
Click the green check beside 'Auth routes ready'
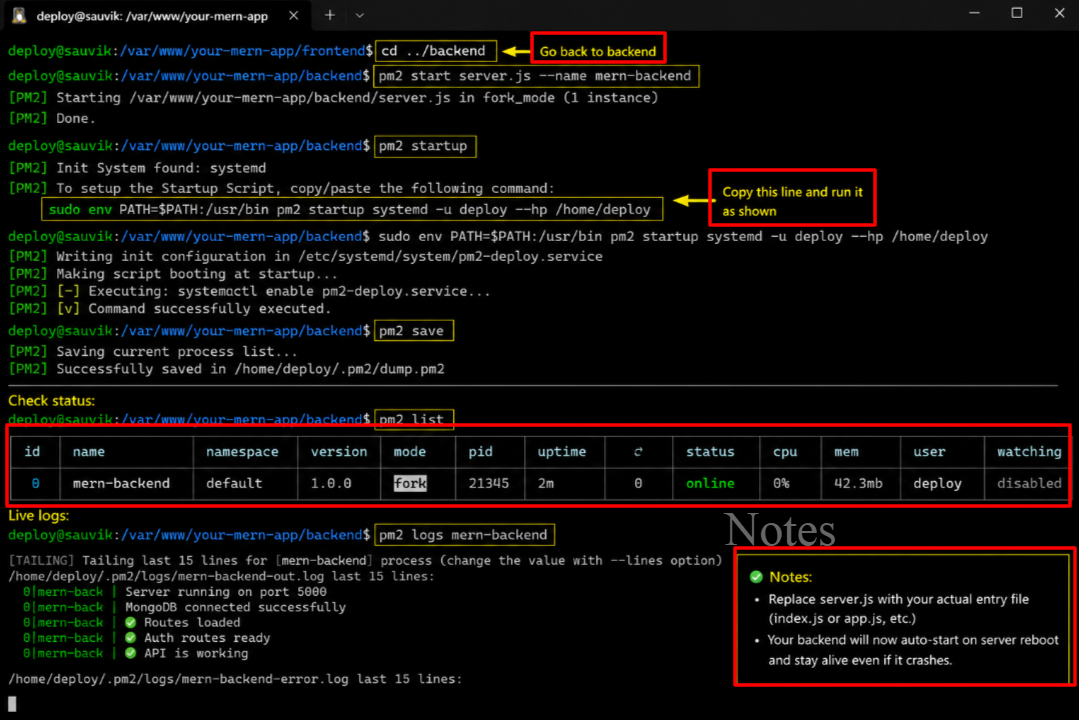pos(131,637)
